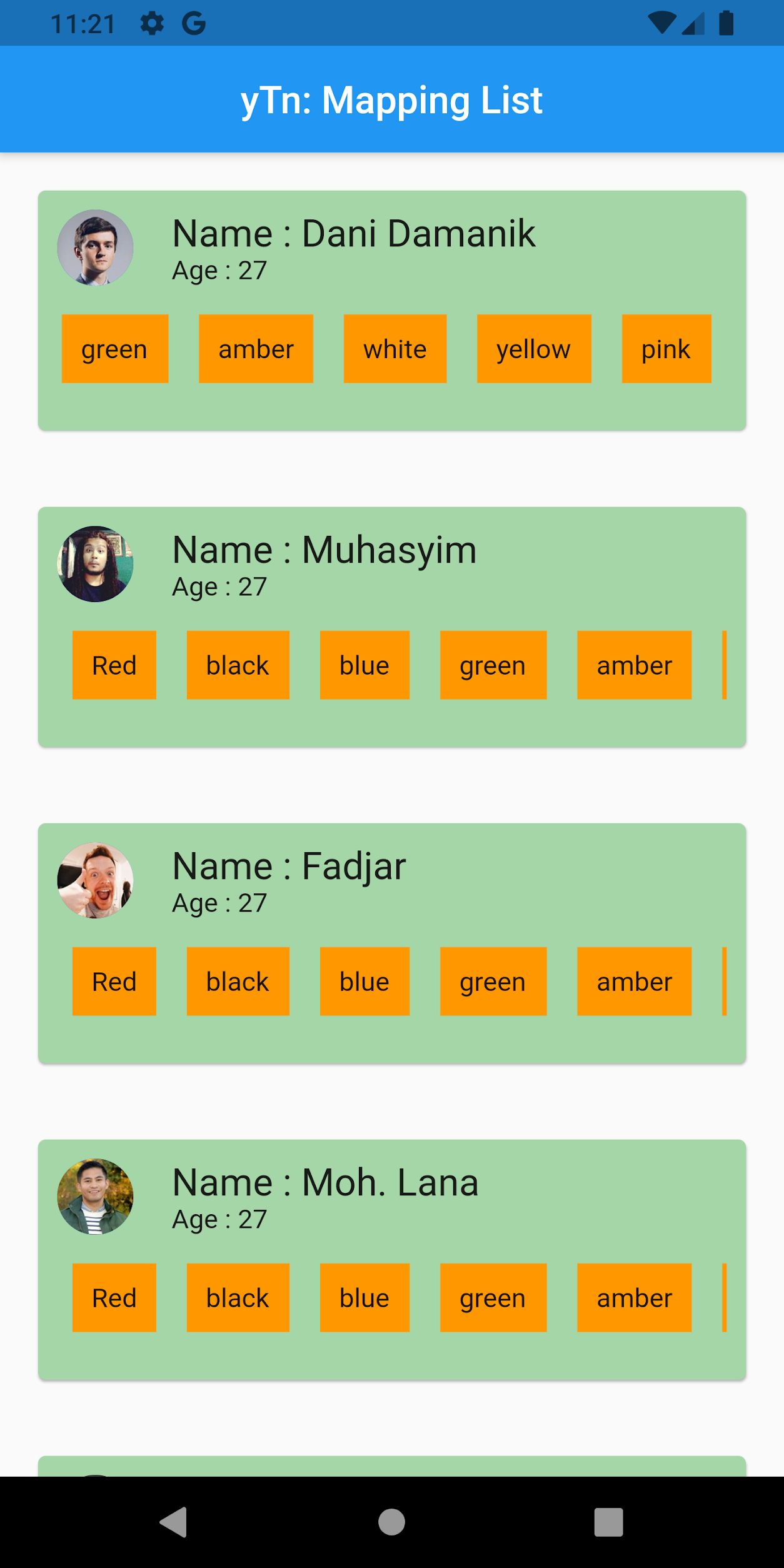The height and width of the screenshot is (1568, 784).
Task: Tap Dani Damanik's profile picture
Action: click(94, 248)
